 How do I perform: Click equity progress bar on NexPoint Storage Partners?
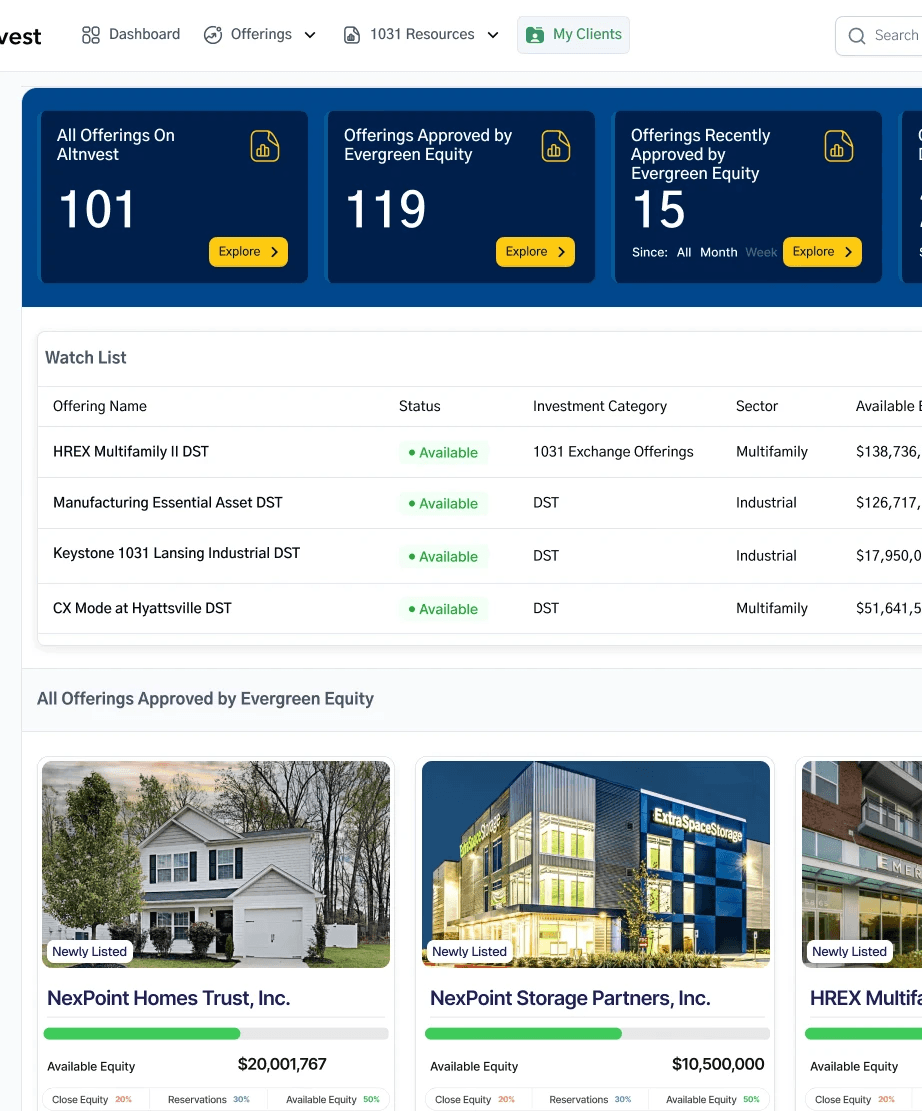[x=597, y=1034]
